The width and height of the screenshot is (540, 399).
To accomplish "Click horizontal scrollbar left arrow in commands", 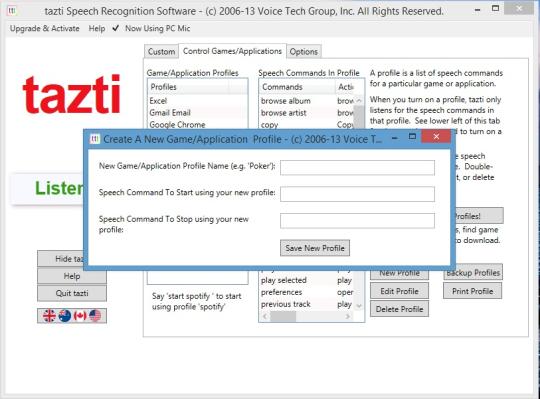I will 264,316.
